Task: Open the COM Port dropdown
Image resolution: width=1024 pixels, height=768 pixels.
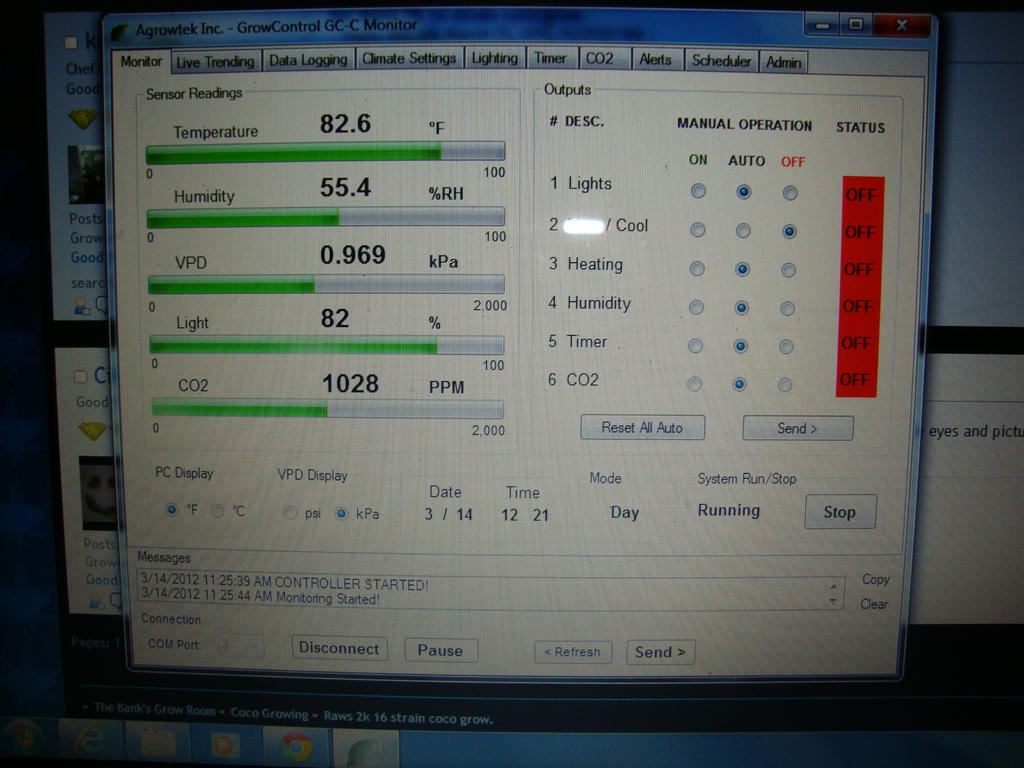Action: [x=241, y=645]
